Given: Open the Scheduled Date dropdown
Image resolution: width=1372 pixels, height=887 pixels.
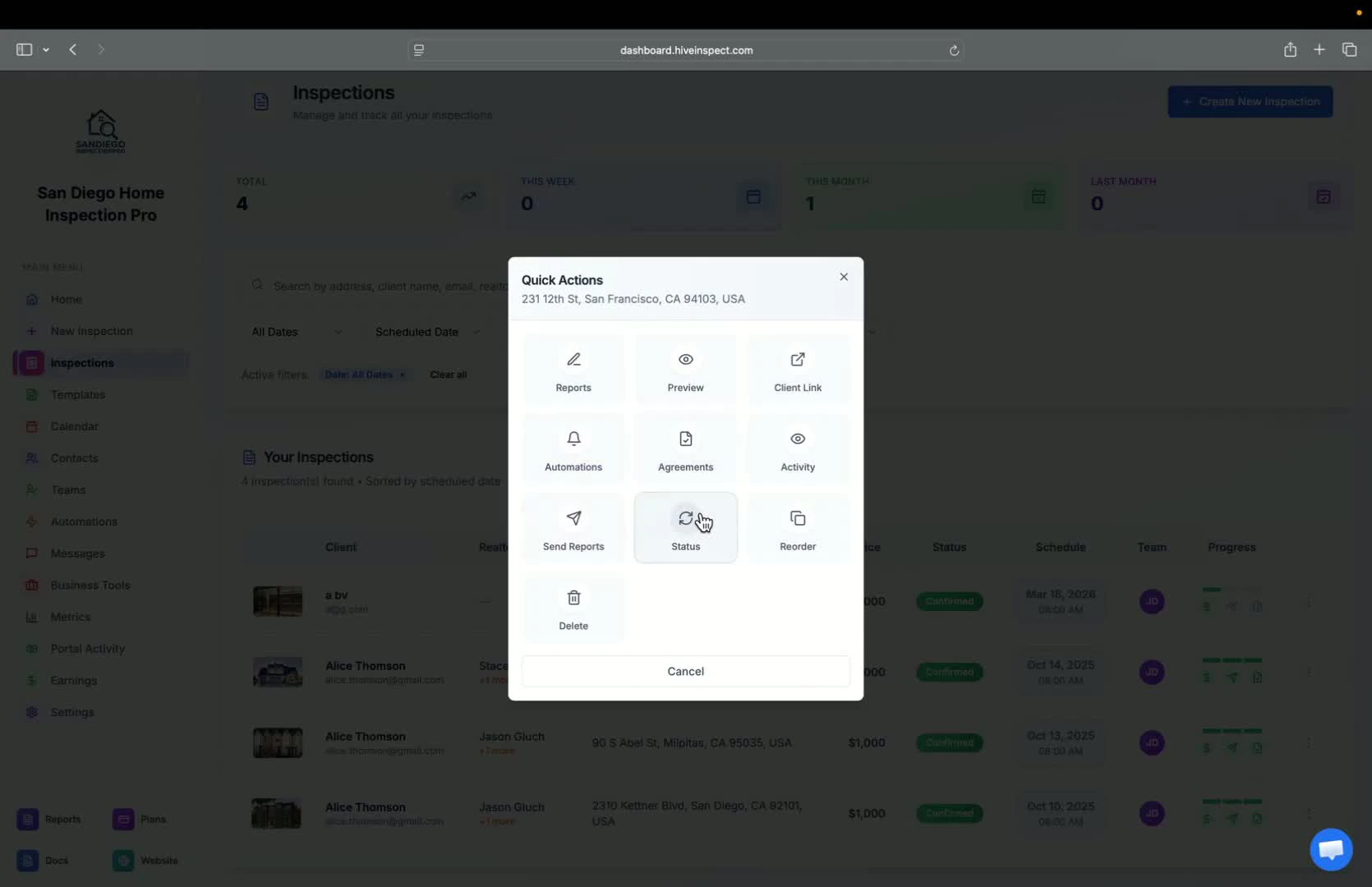Looking at the screenshot, I should pos(427,332).
